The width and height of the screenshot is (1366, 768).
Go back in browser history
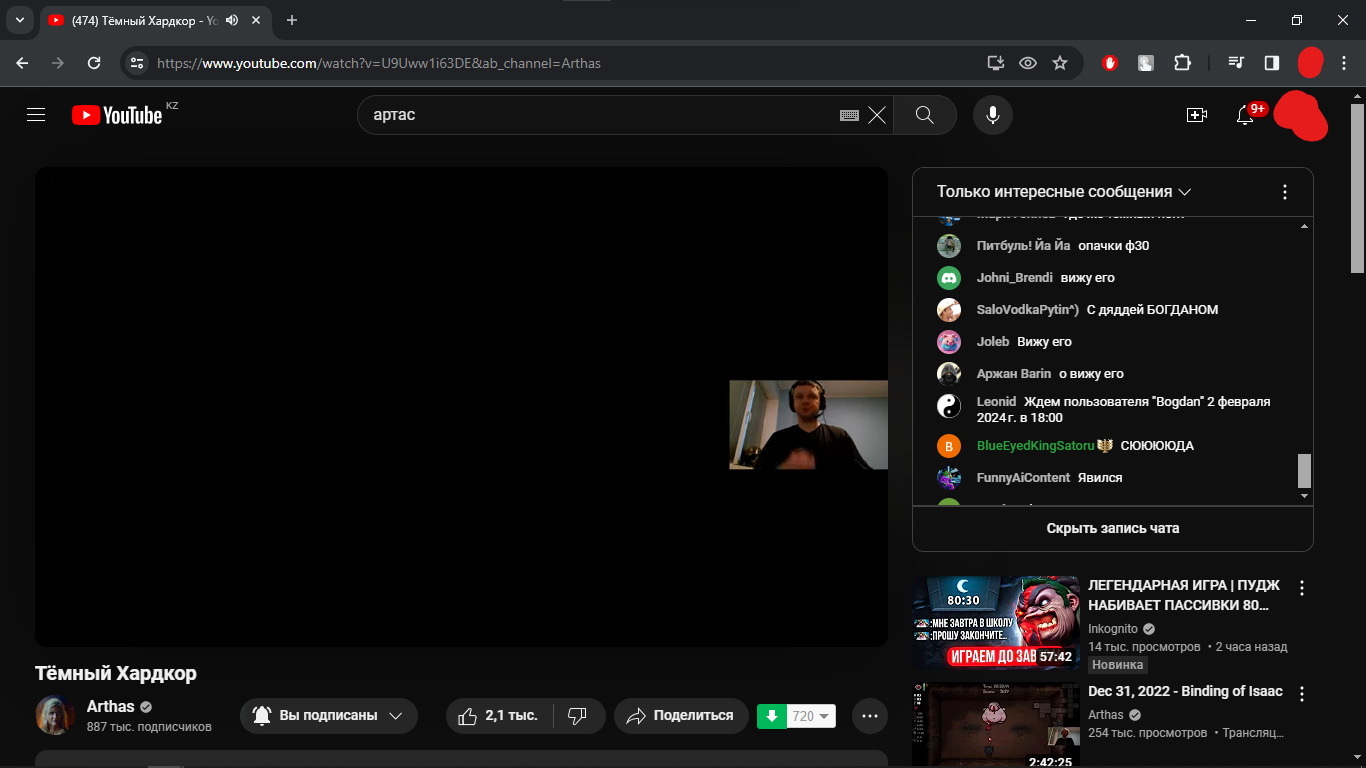click(23, 63)
